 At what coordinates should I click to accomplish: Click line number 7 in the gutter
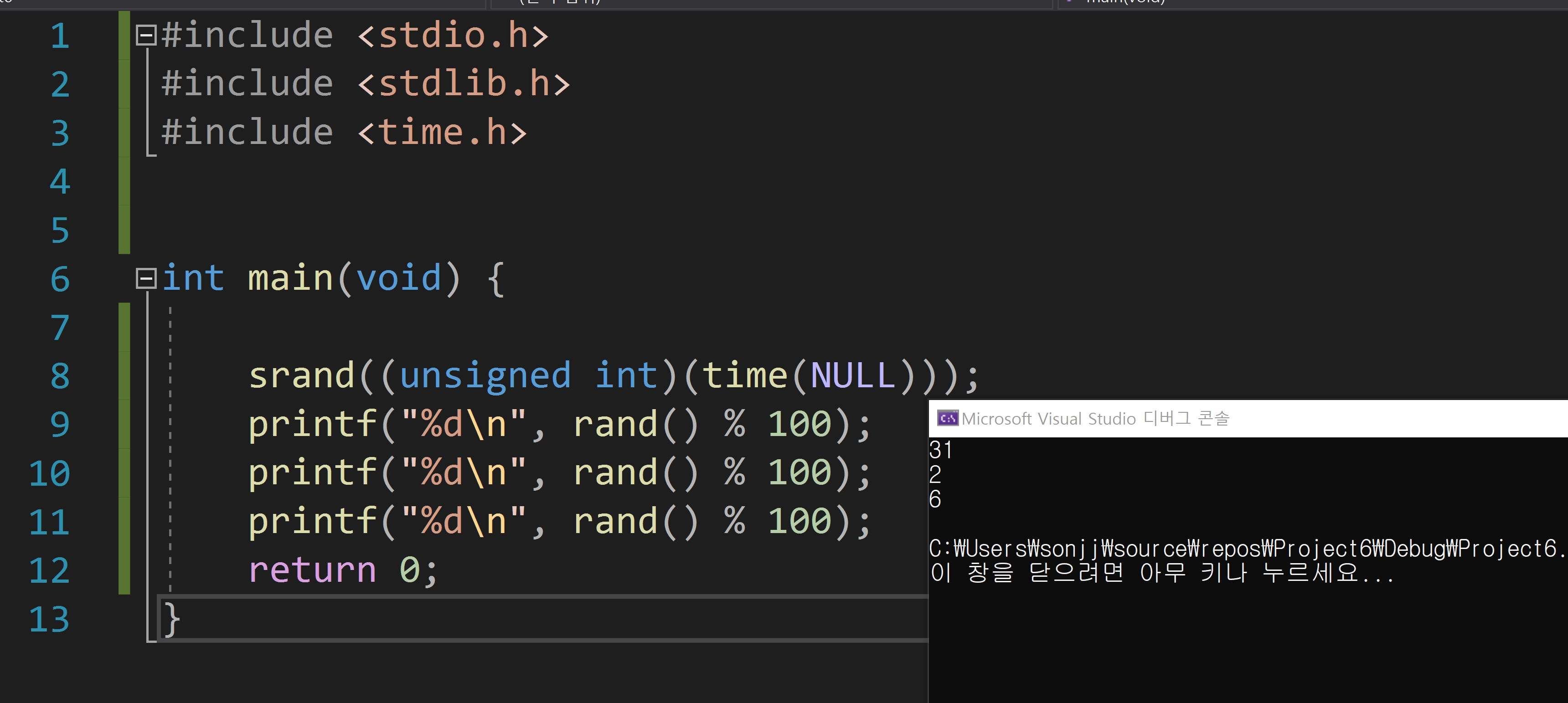click(60, 328)
